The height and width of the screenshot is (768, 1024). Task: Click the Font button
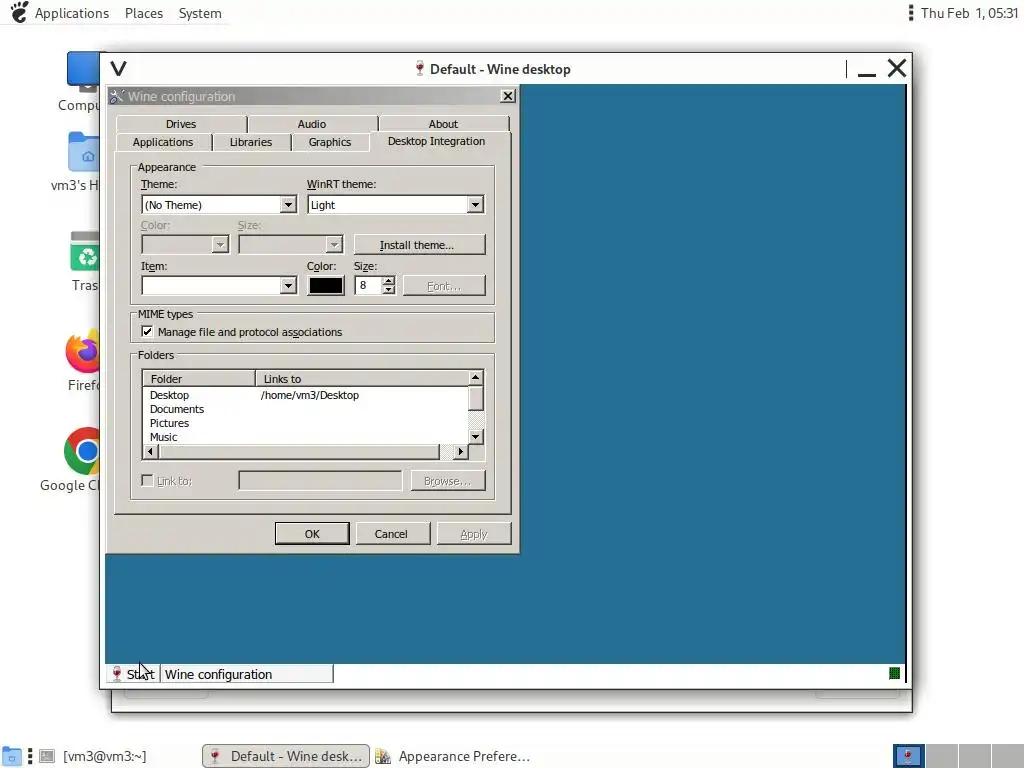[x=444, y=285]
